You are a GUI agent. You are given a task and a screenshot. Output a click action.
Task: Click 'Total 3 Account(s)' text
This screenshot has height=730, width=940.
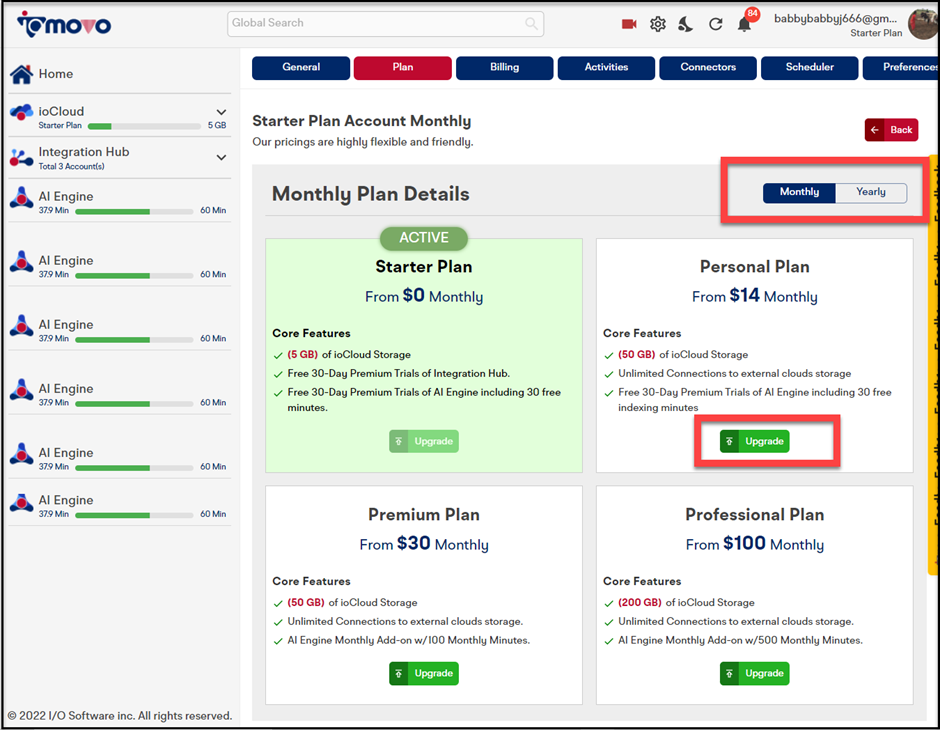pyautogui.click(x=71, y=167)
